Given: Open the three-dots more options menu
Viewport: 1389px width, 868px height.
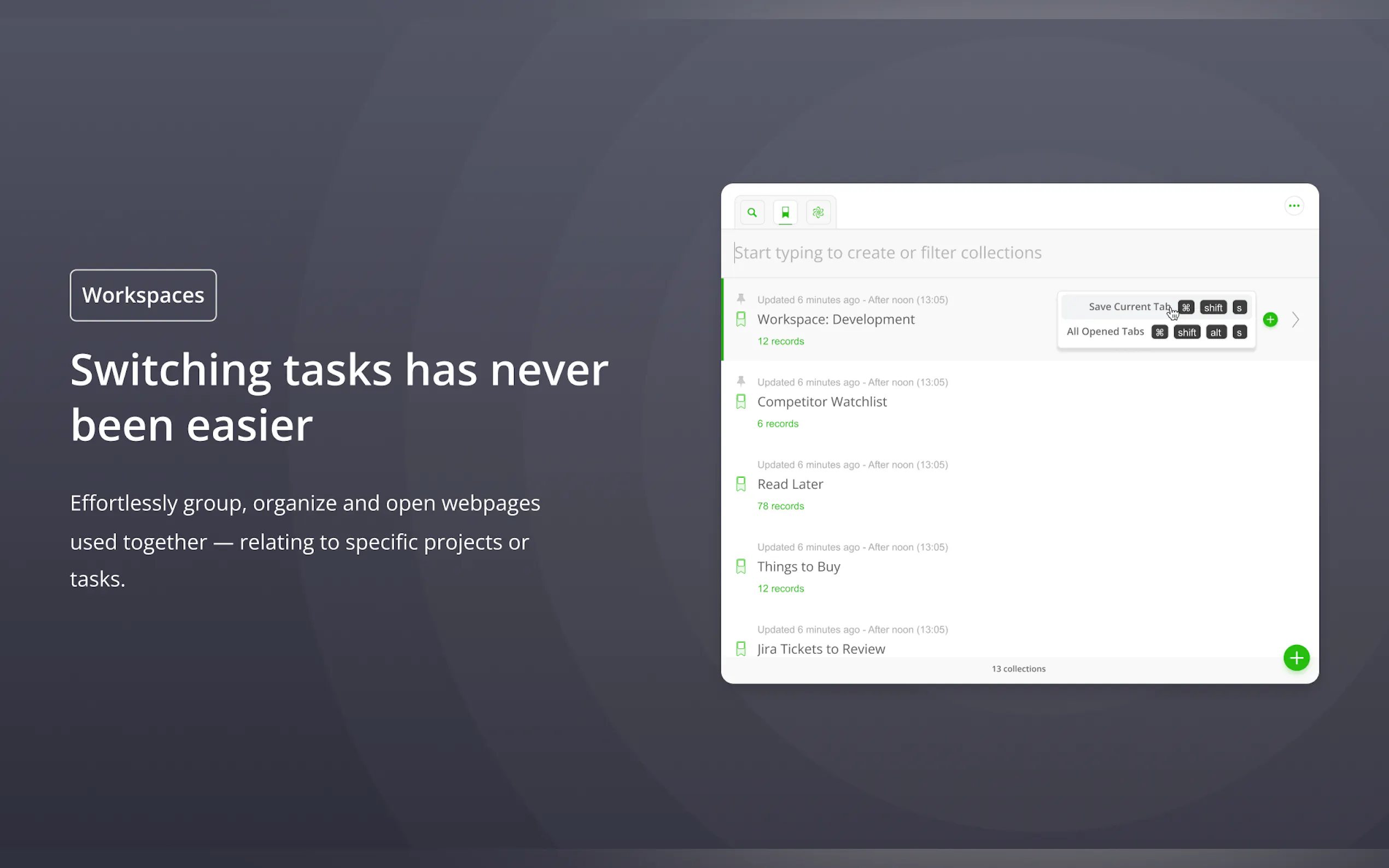Looking at the screenshot, I should [1294, 206].
